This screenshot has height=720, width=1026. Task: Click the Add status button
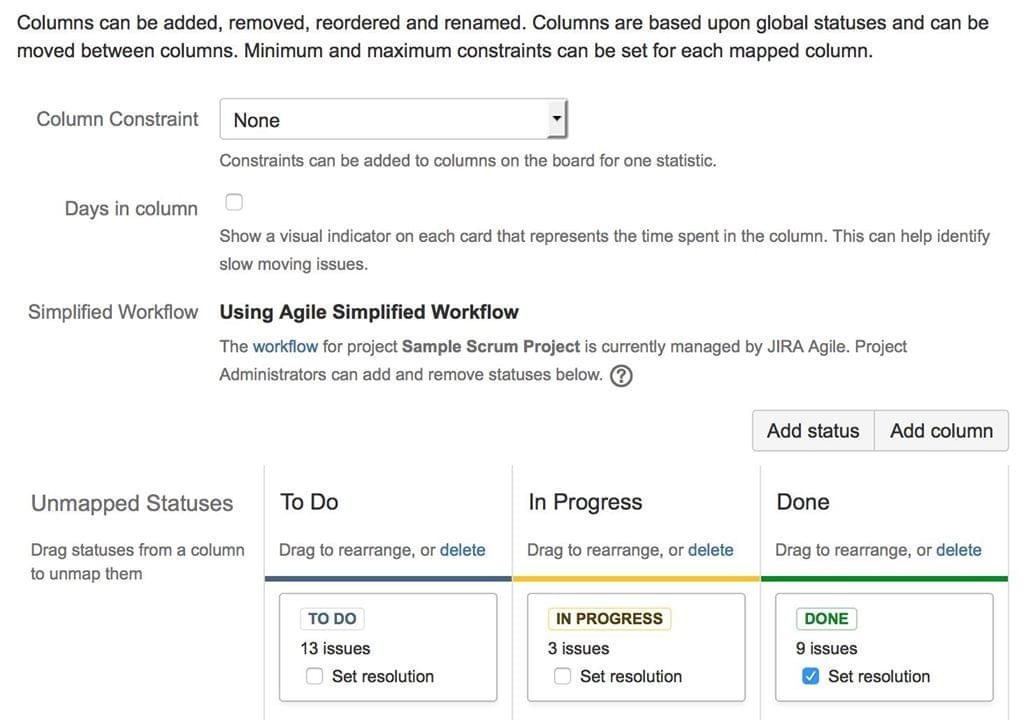[813, 431]
